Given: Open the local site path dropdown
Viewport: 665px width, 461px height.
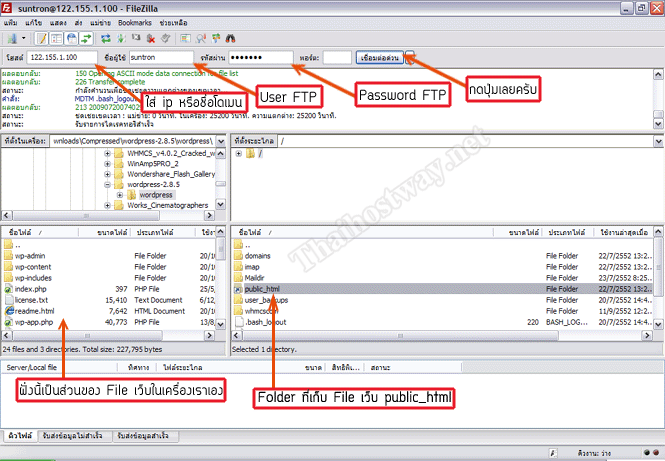Looking at the screenshot, I should [x=221, y=141].
